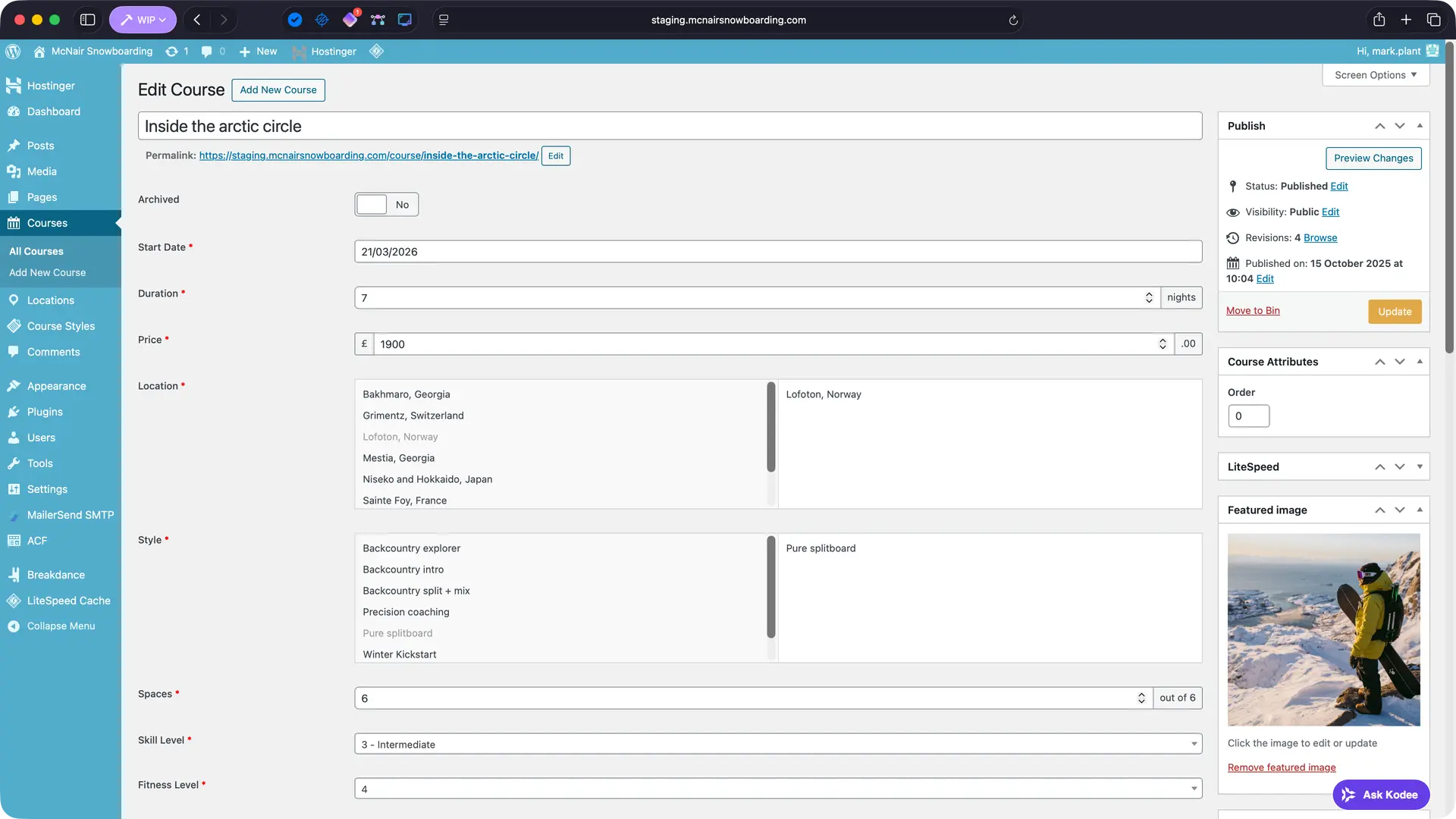The height and width of the screenshot is (819, 1456).
Task: Click the featured image thumbnail
Action: [1323, 629]
